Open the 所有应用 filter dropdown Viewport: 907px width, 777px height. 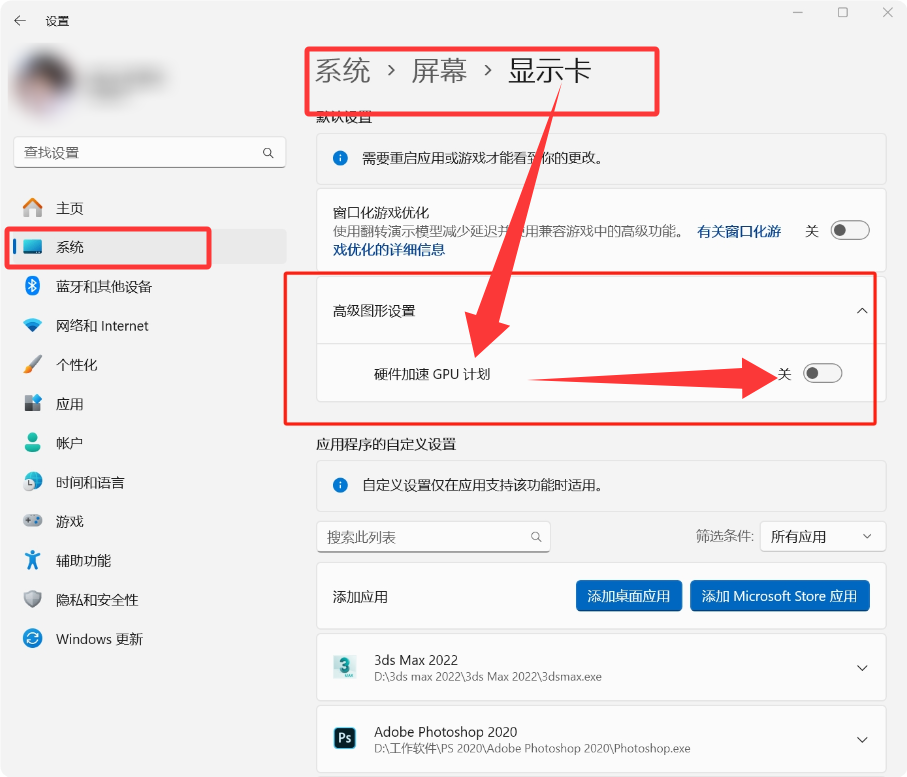822,537
